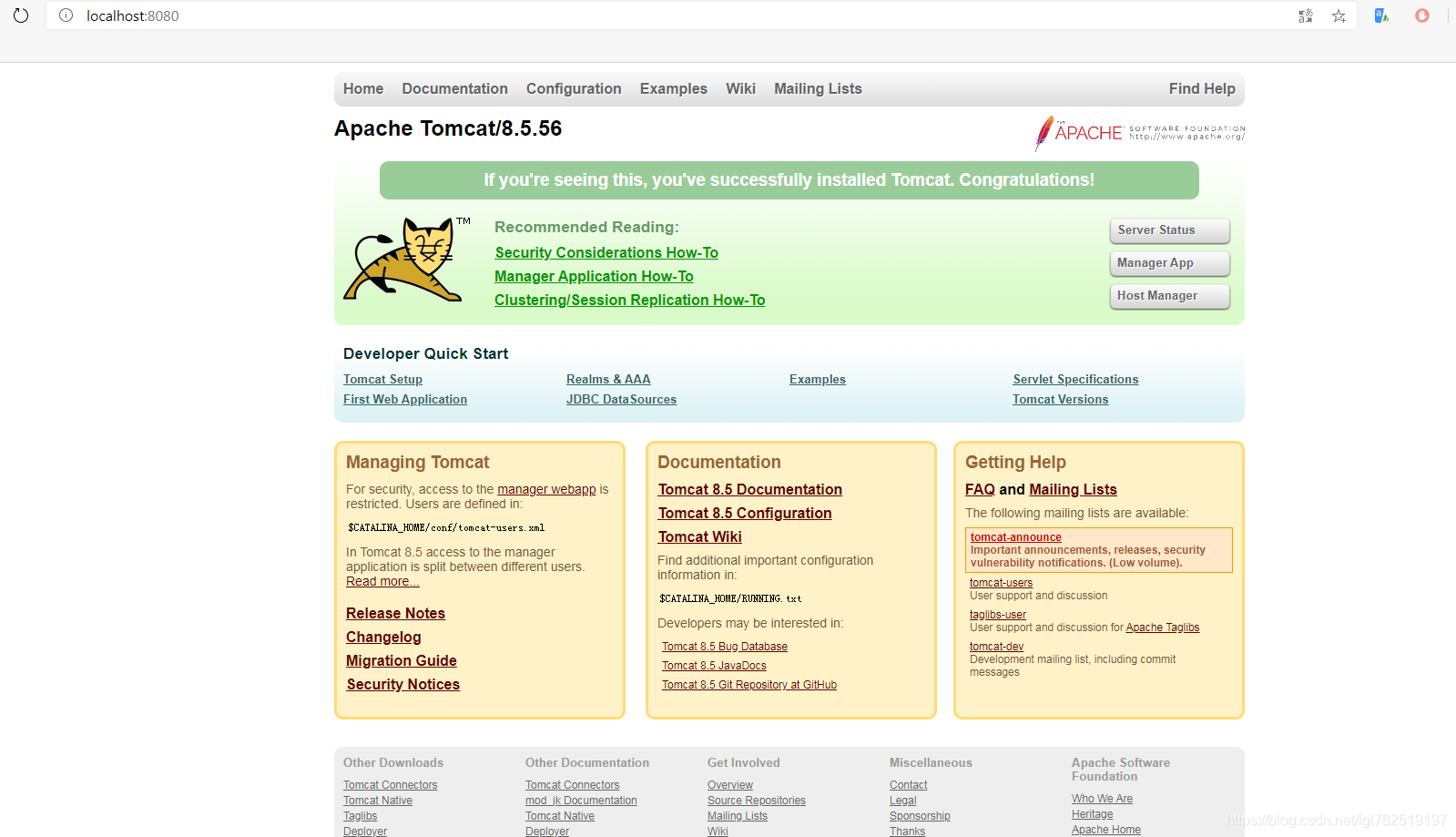Click the site information icon in address bar
Viewport: 1456px width, 837px height.
point(66,15)
